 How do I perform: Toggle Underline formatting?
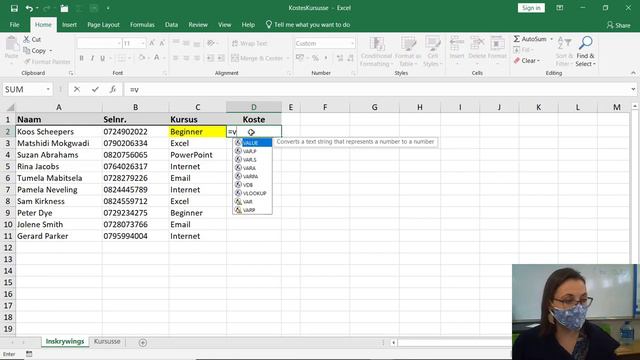pos(102,58)
